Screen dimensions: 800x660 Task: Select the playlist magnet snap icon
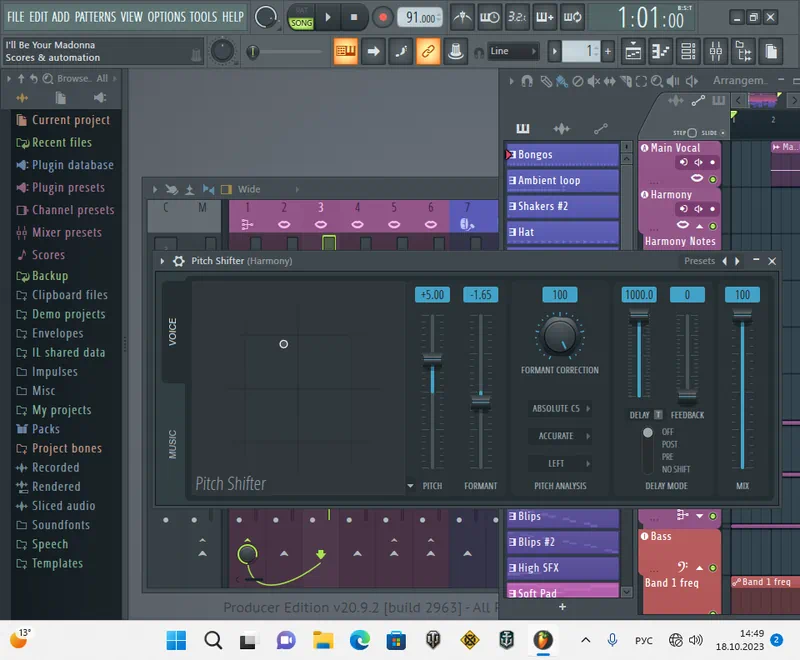tap(527, 81)
